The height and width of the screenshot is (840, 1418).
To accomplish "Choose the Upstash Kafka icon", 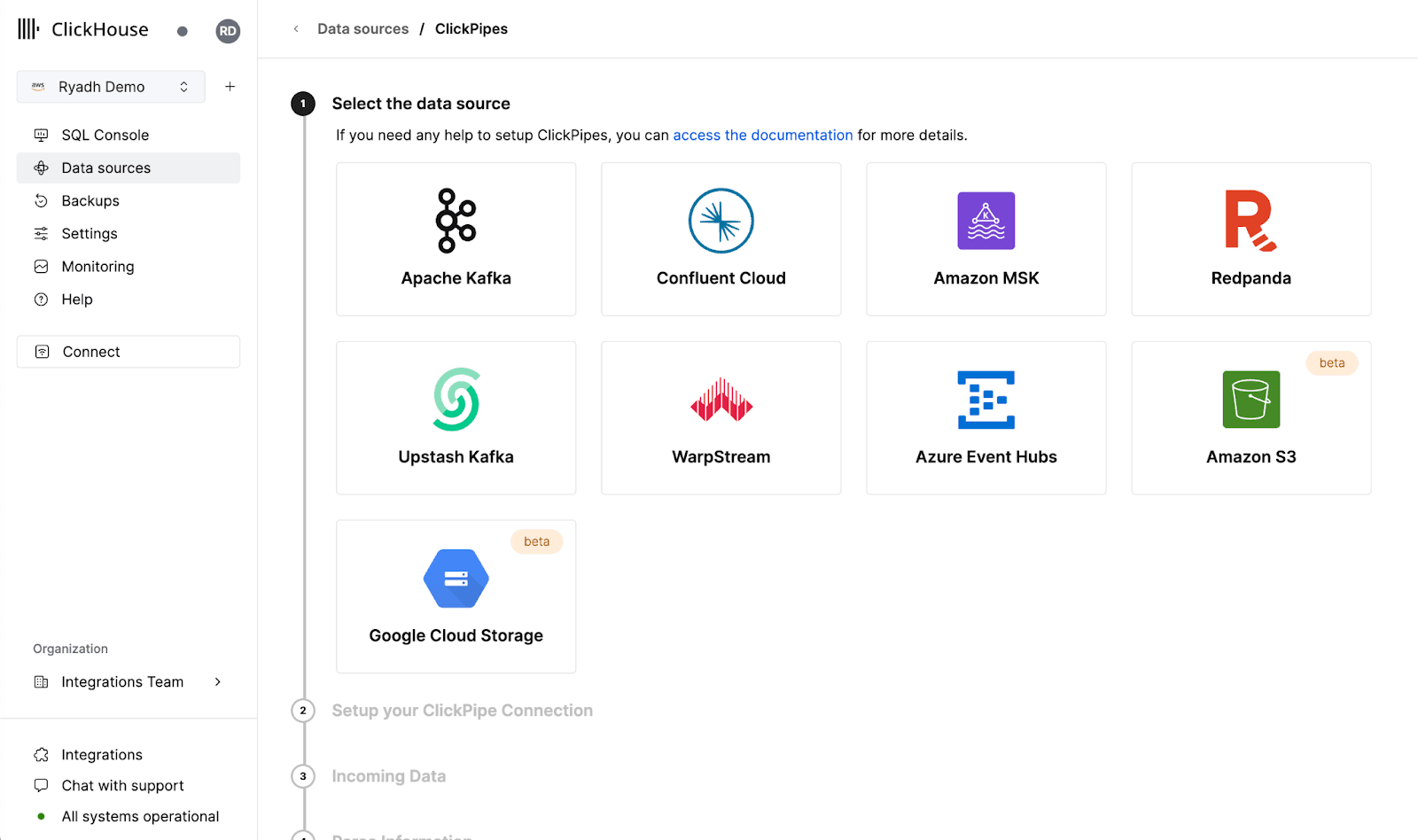I will [x=456, y=400].
